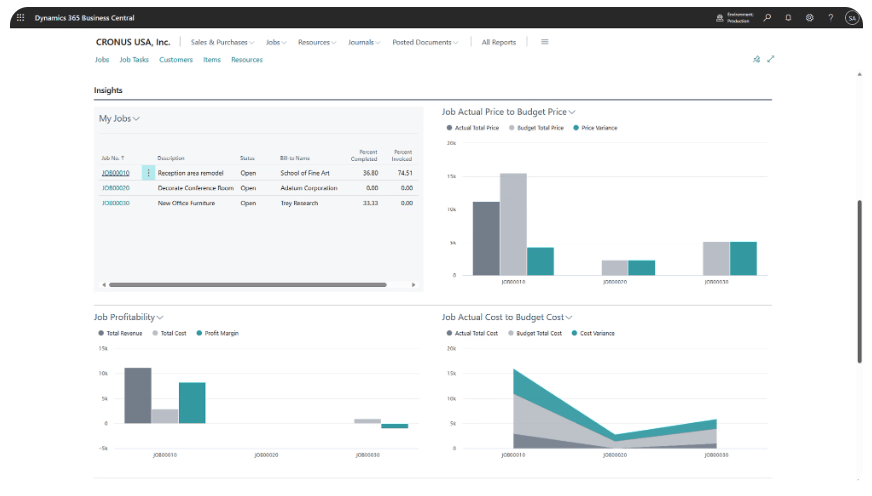
Task: Toggle Cost Variance legend series
Action: click(593, 333)
